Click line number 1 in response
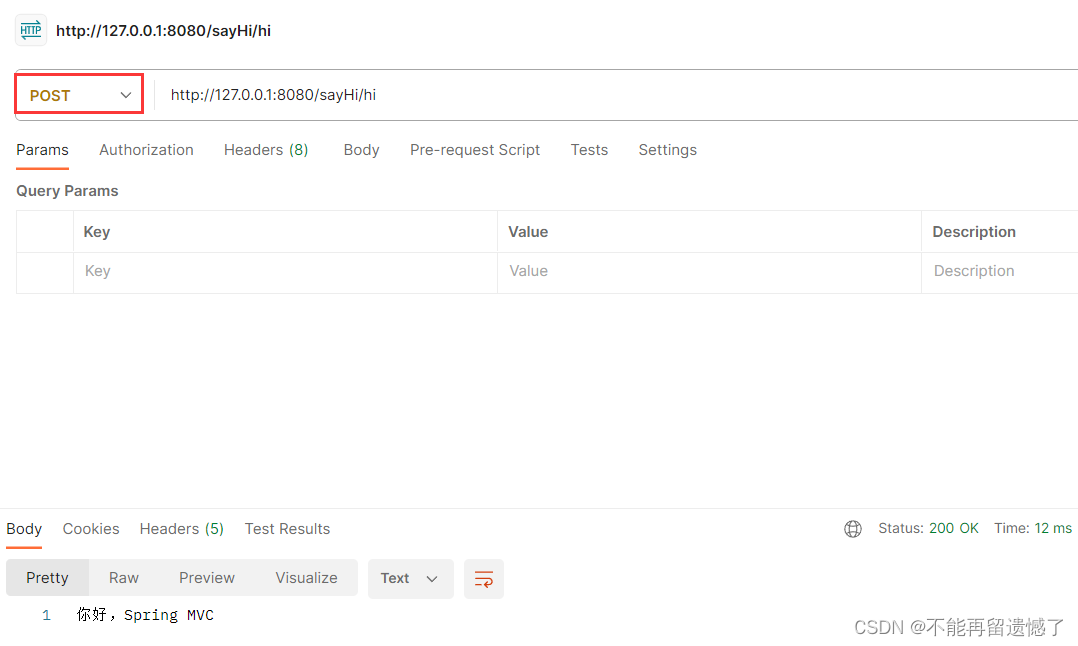1078x646 pixels. (46, 615)
